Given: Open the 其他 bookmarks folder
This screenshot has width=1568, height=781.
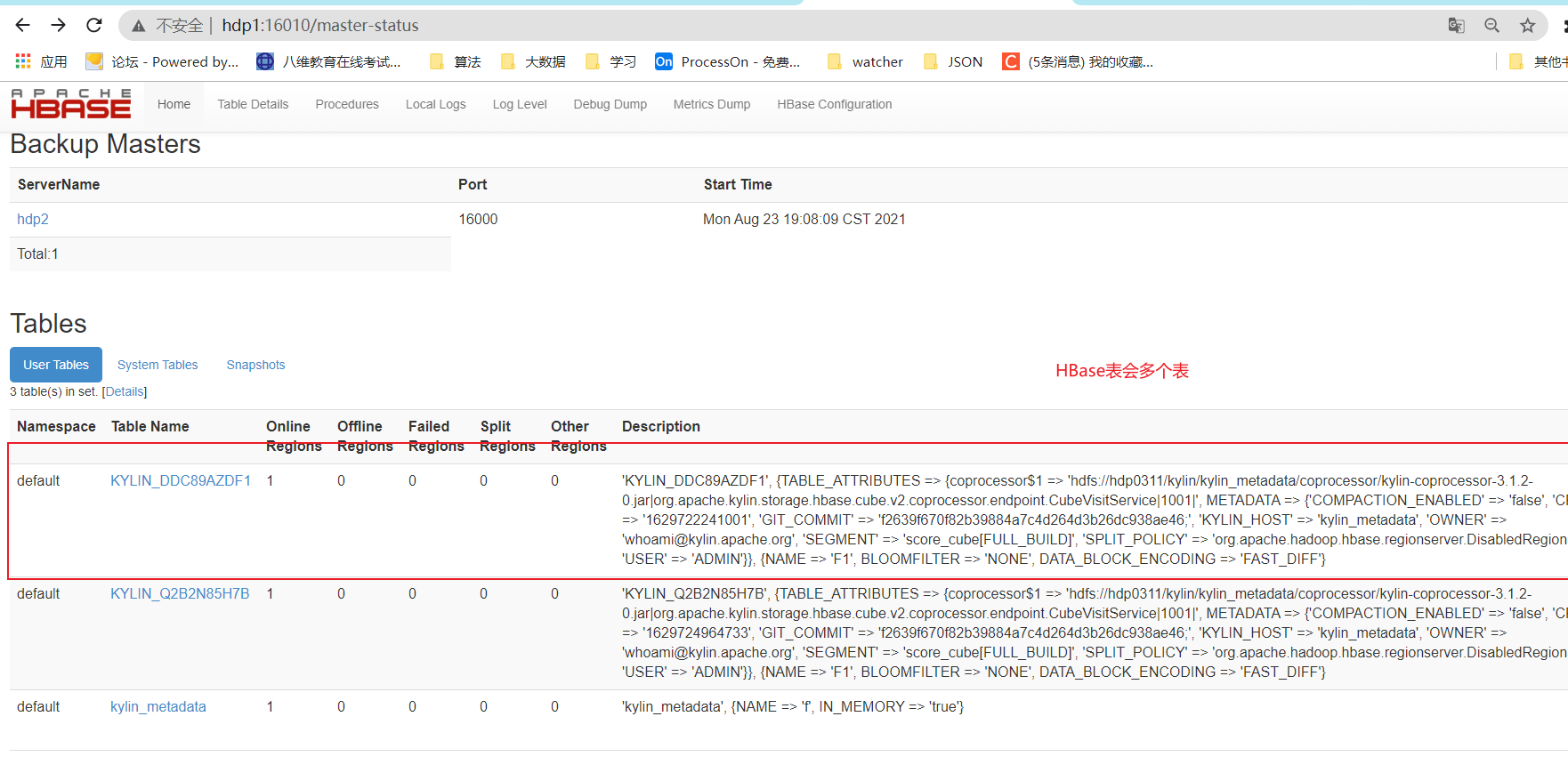Looking at the screenshot, I should coord(1539,61).
